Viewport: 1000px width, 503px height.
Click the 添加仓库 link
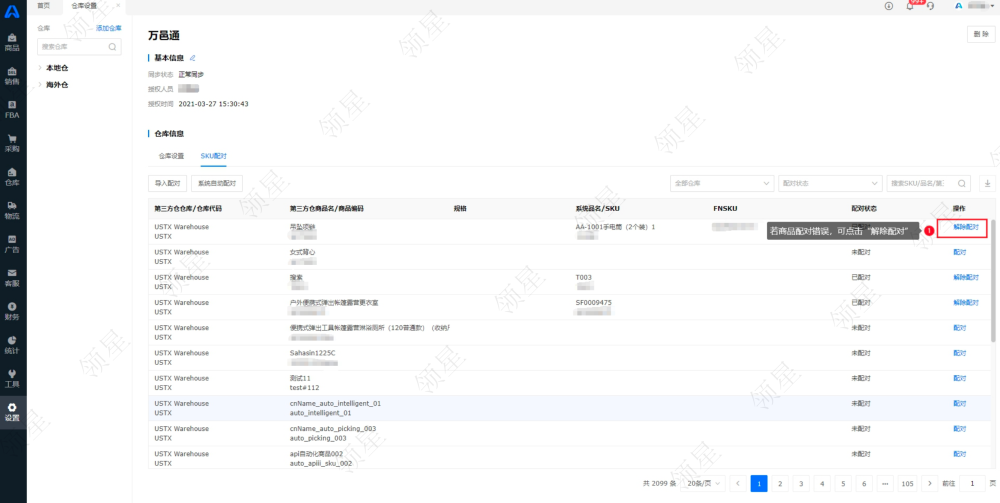pos(108,28)
